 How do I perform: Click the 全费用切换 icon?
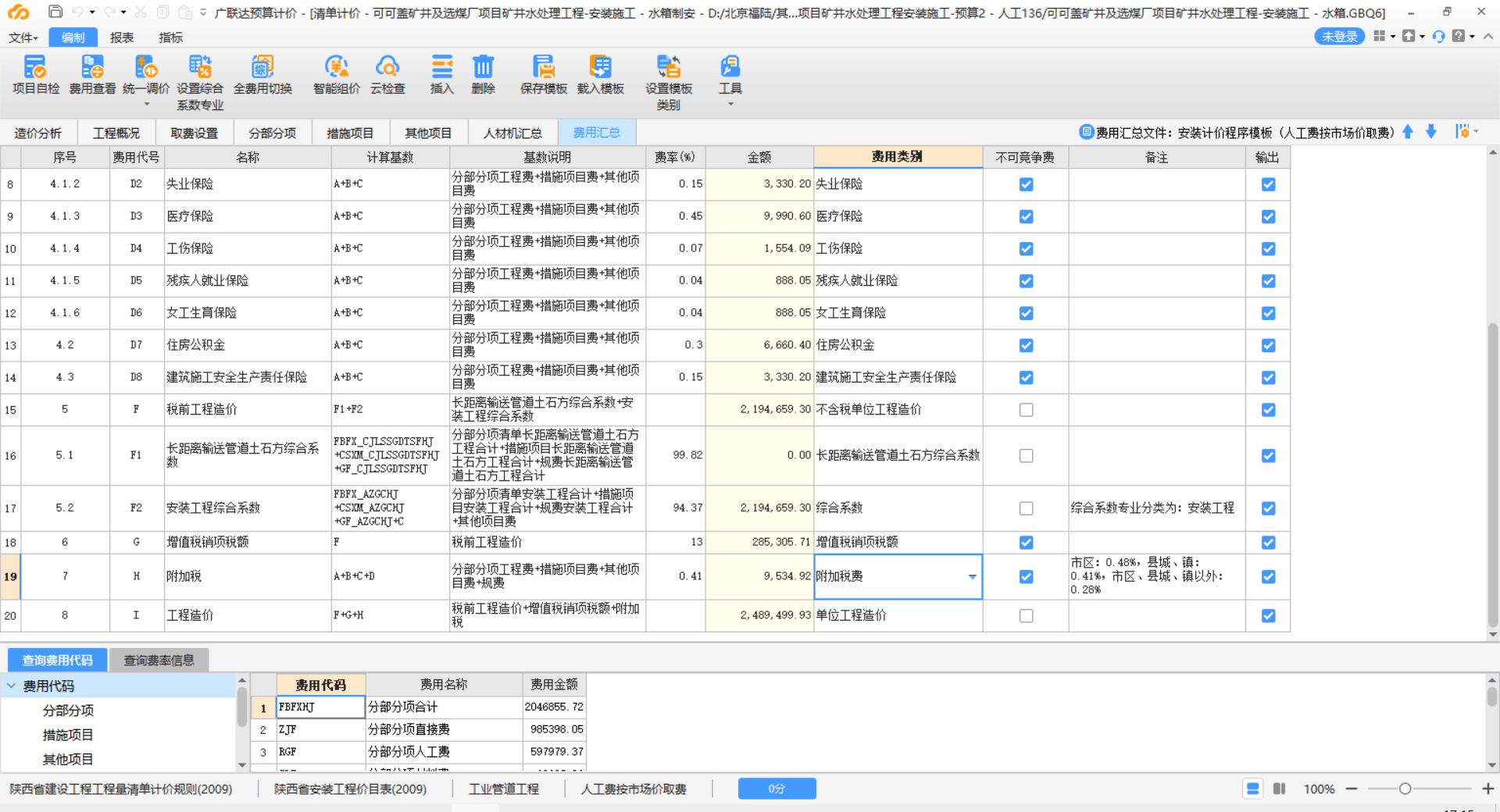coord(262,66)
